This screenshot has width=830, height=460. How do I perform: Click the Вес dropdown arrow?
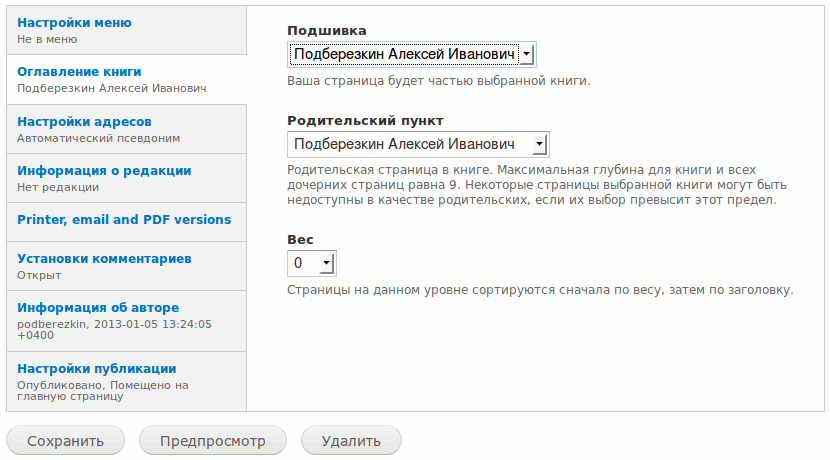pos(327,263)
